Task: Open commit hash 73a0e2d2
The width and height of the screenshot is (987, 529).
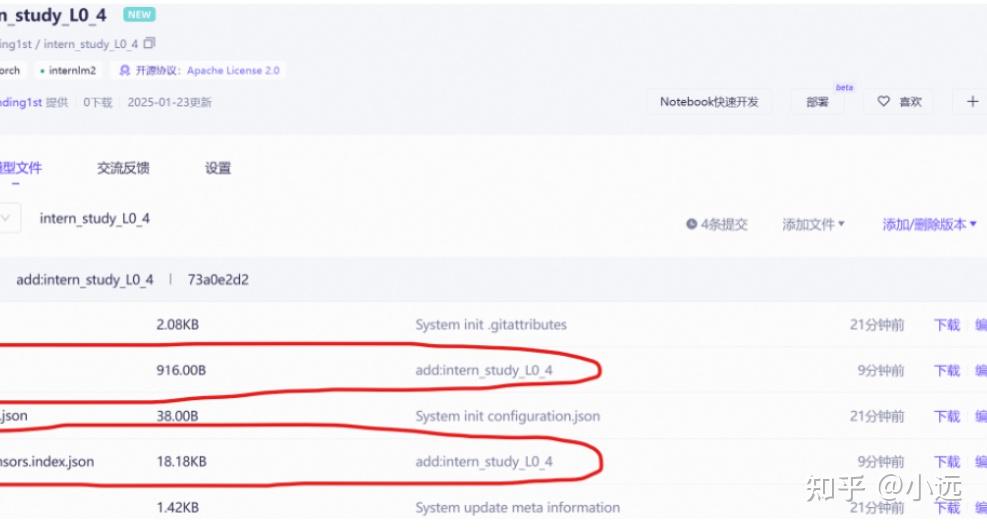Action: 218,280
